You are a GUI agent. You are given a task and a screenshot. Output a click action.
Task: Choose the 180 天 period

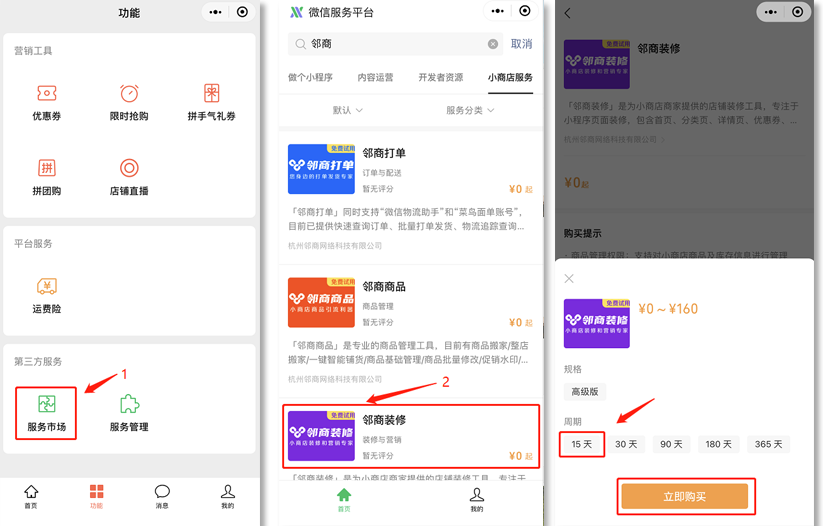coord(719,444)
